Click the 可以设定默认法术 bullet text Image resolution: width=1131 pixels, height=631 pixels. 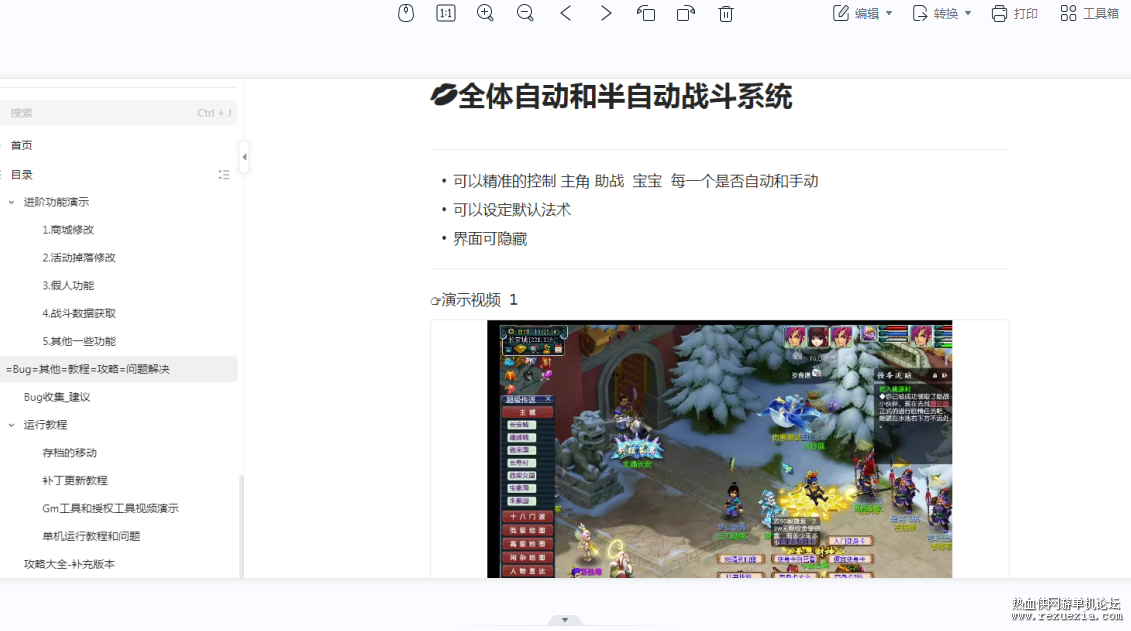click(511, 210)
